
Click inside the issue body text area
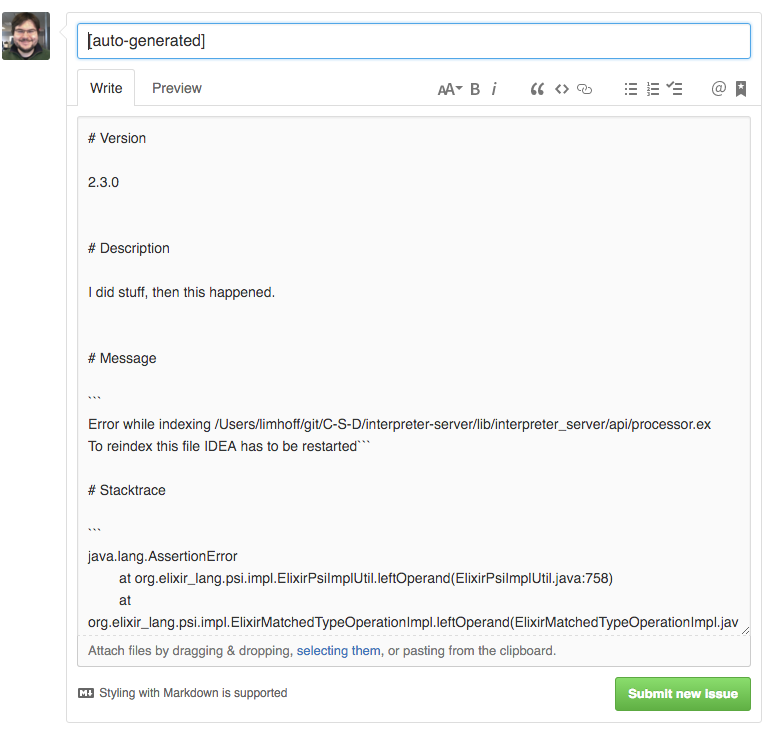coord(414,376)
